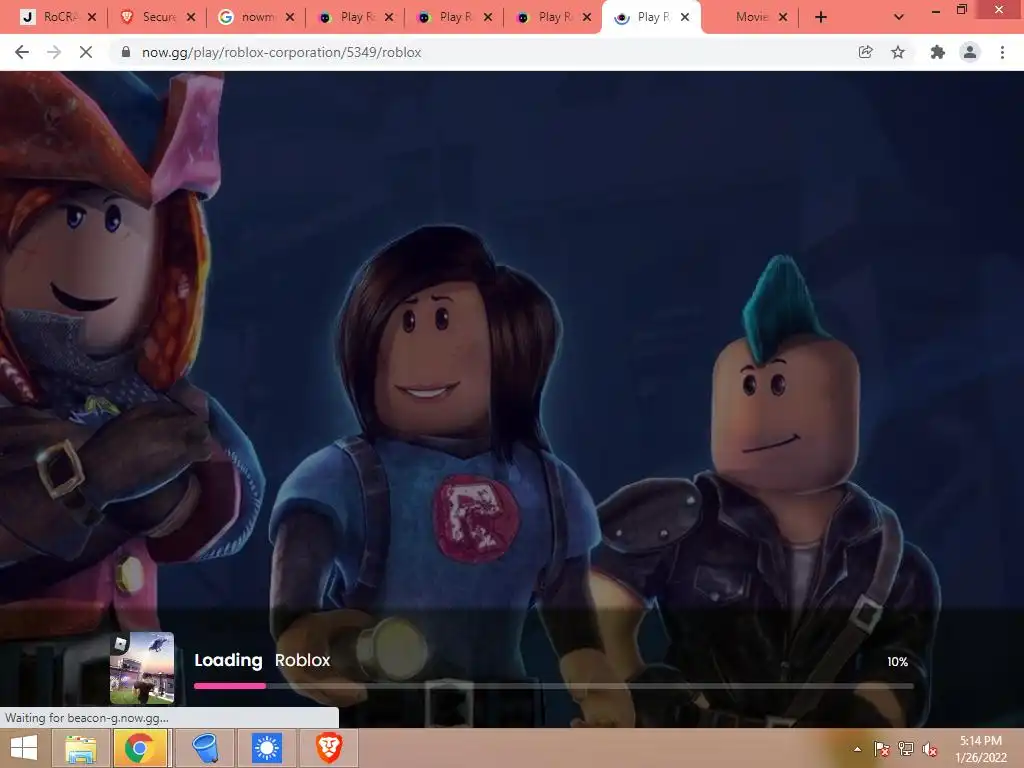Open the clock showing 5:14 PM
Viewport: 1024px width, 768px height.
point(981,749)
